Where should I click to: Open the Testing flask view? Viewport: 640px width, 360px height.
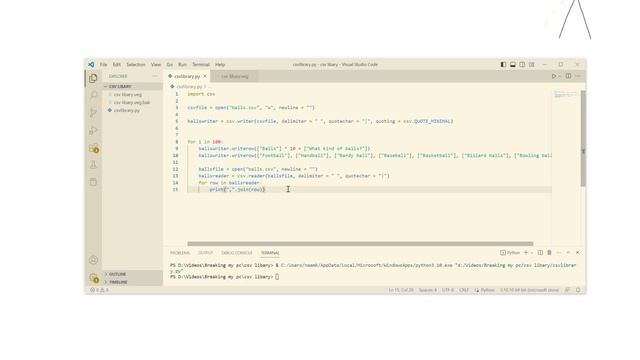[x=93, y=164]
